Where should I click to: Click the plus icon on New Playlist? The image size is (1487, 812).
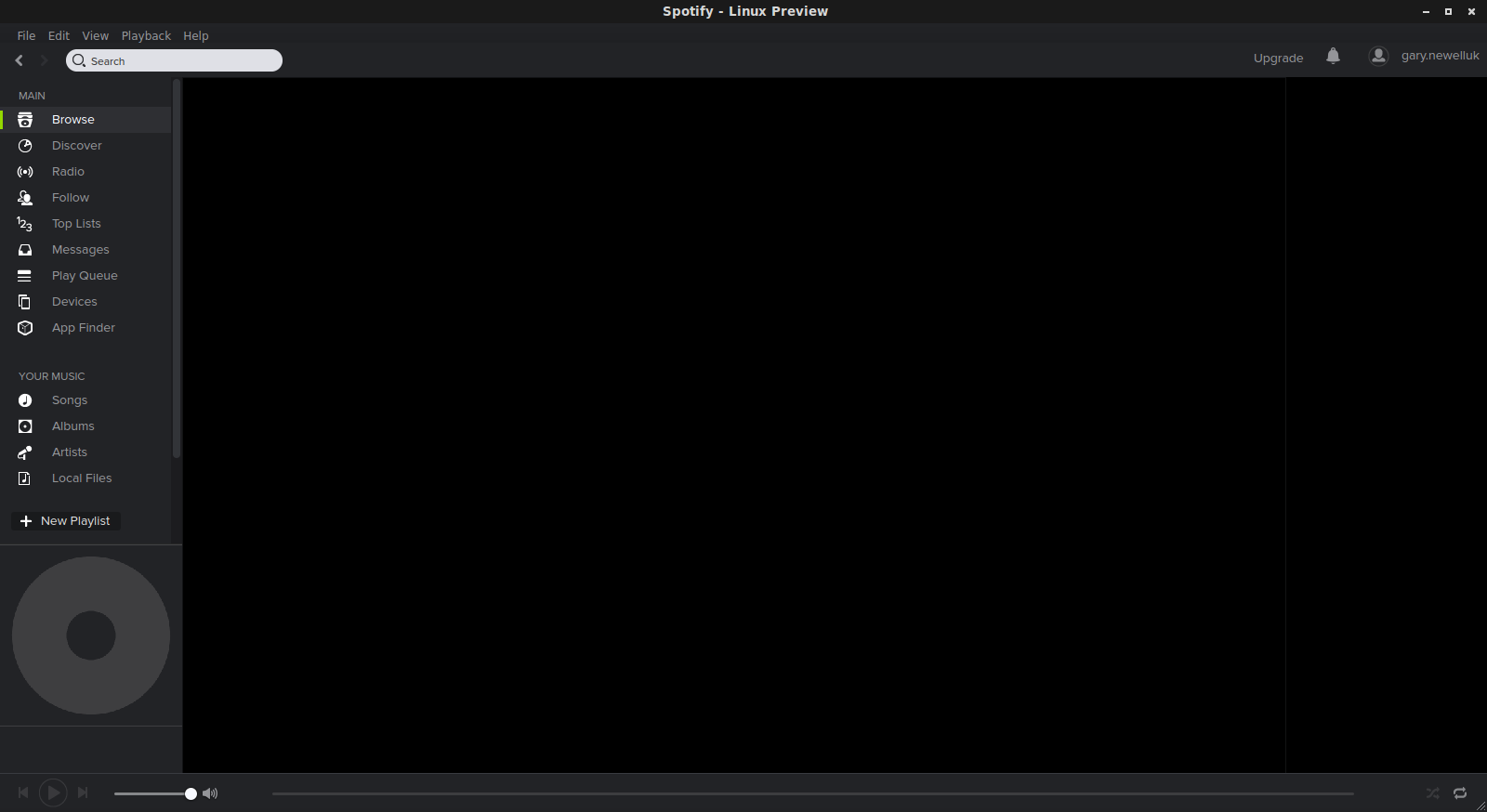(x=26, y=521)
